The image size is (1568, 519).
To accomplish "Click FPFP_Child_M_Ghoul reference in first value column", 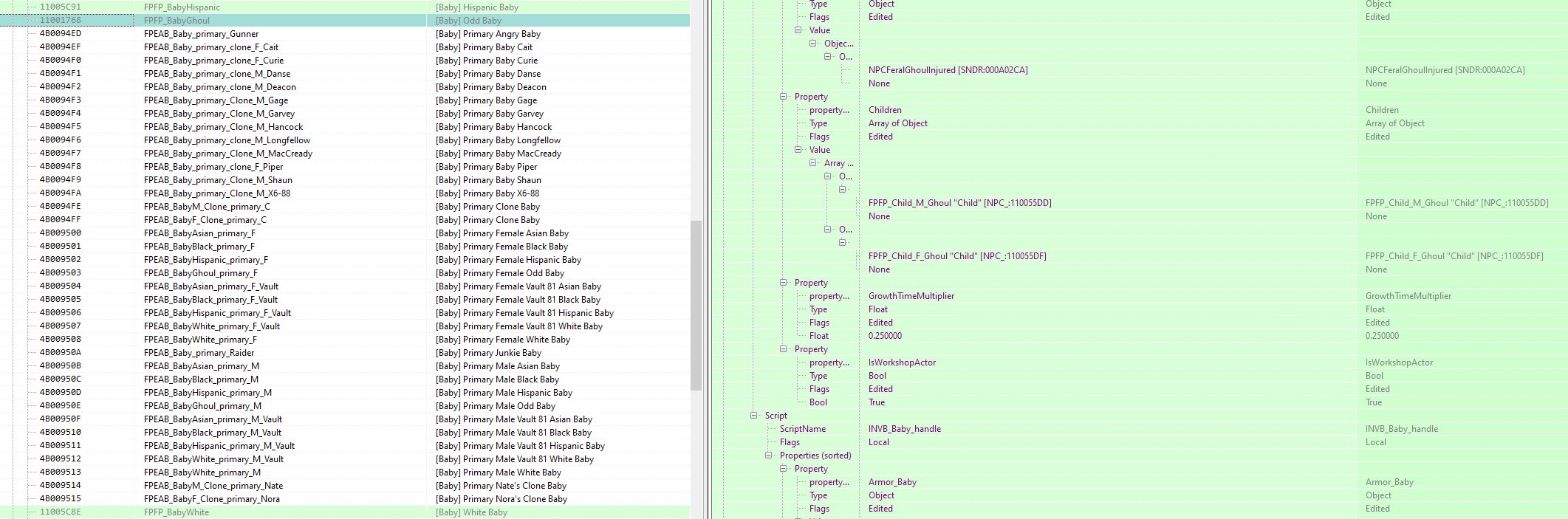I will point(960,203).
